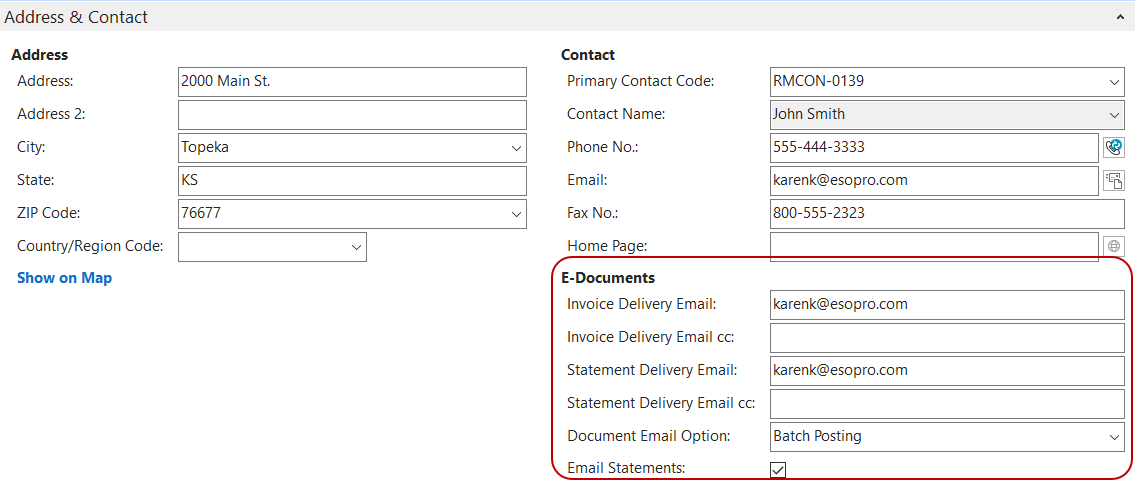Click the Statement Delivery Email field

(947, 371)
